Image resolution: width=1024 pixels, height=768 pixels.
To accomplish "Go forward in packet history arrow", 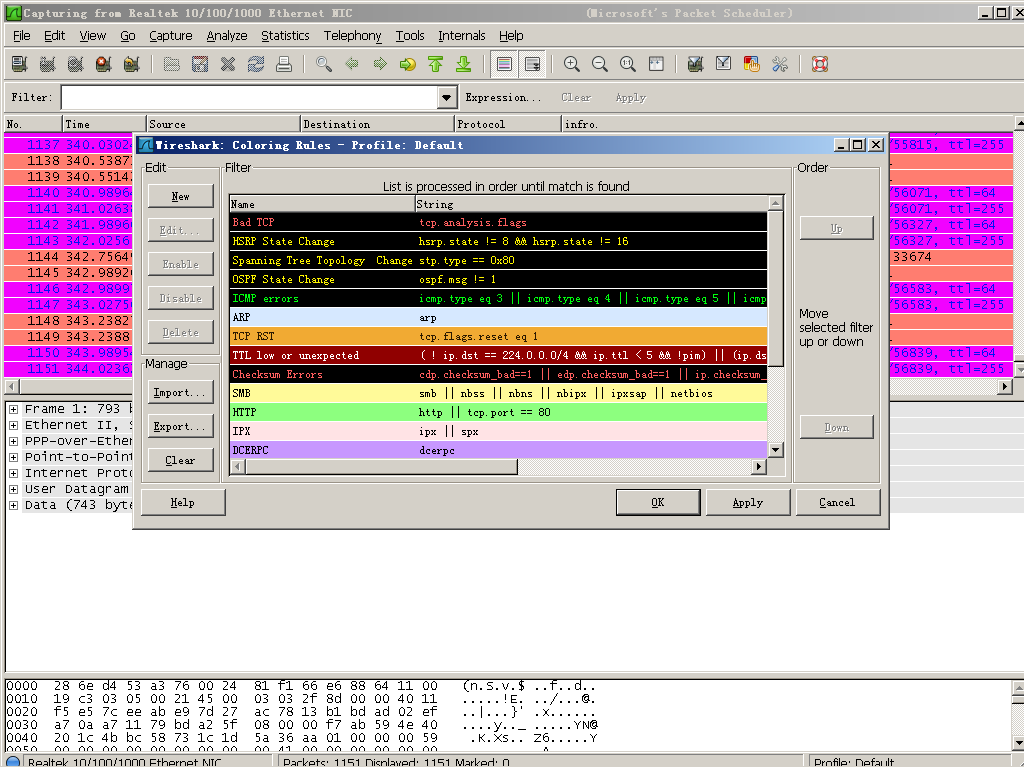I will [x=380, y=64].
